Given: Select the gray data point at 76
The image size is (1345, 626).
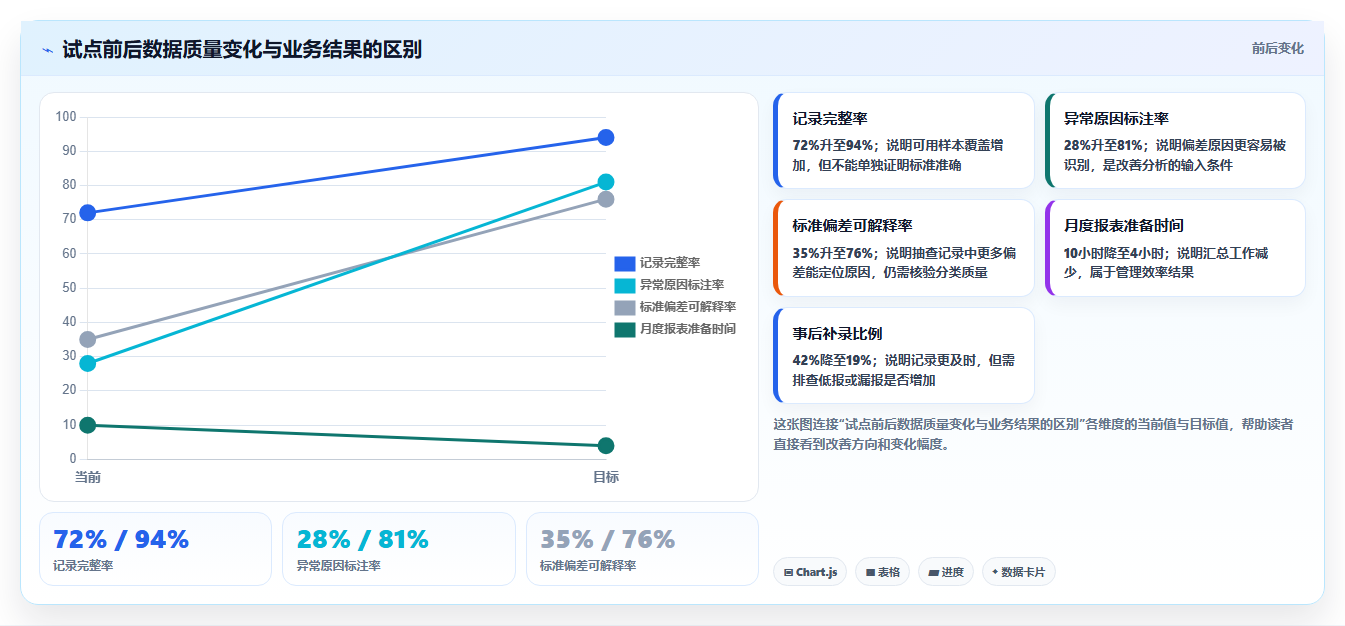Looking at the screenshot, I should [606, 199].
